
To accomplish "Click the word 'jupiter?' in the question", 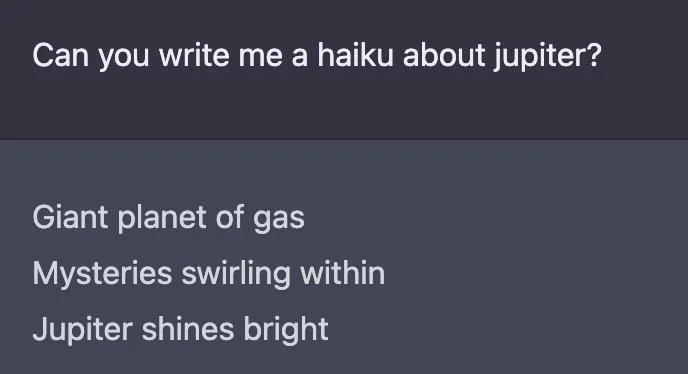I will [548, 56].
